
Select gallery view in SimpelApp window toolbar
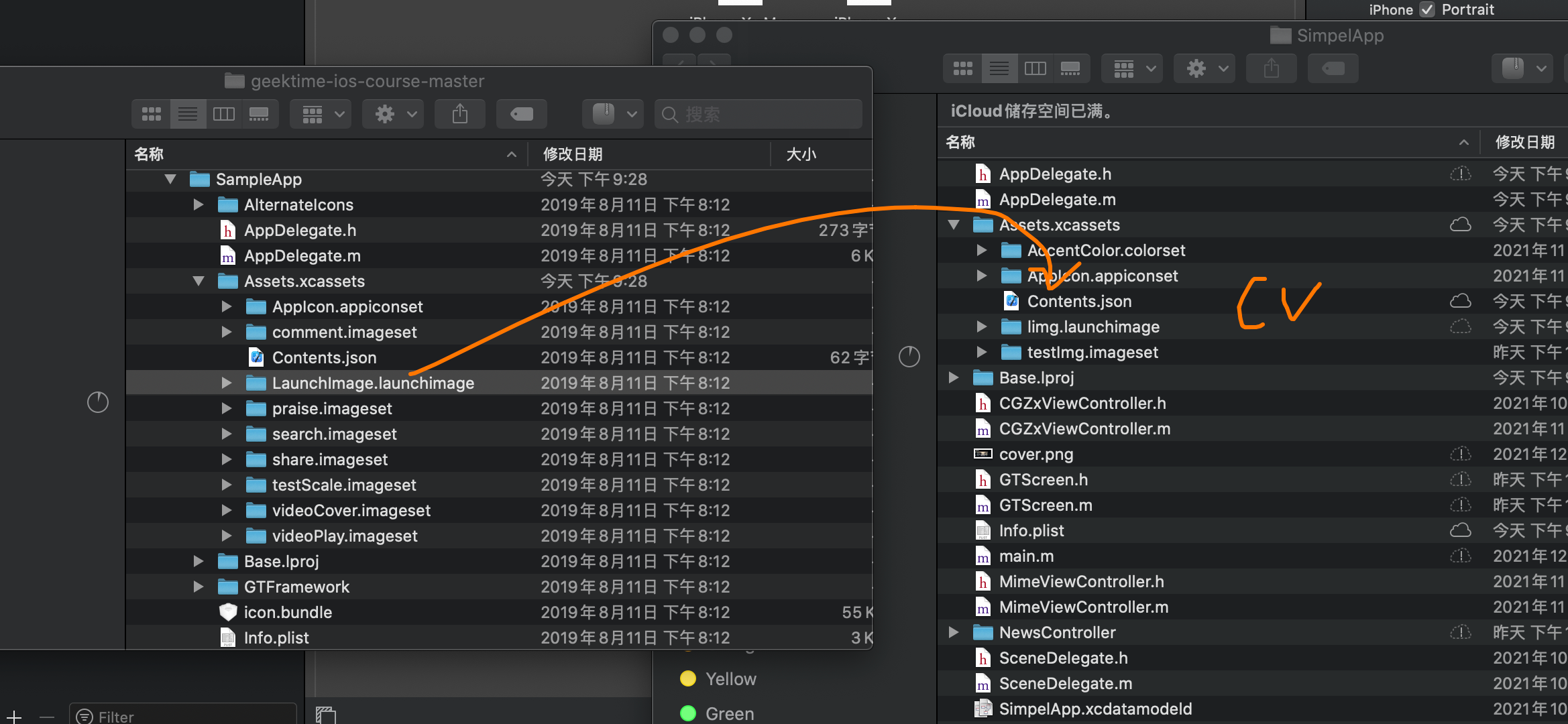tap(1070, 68)
